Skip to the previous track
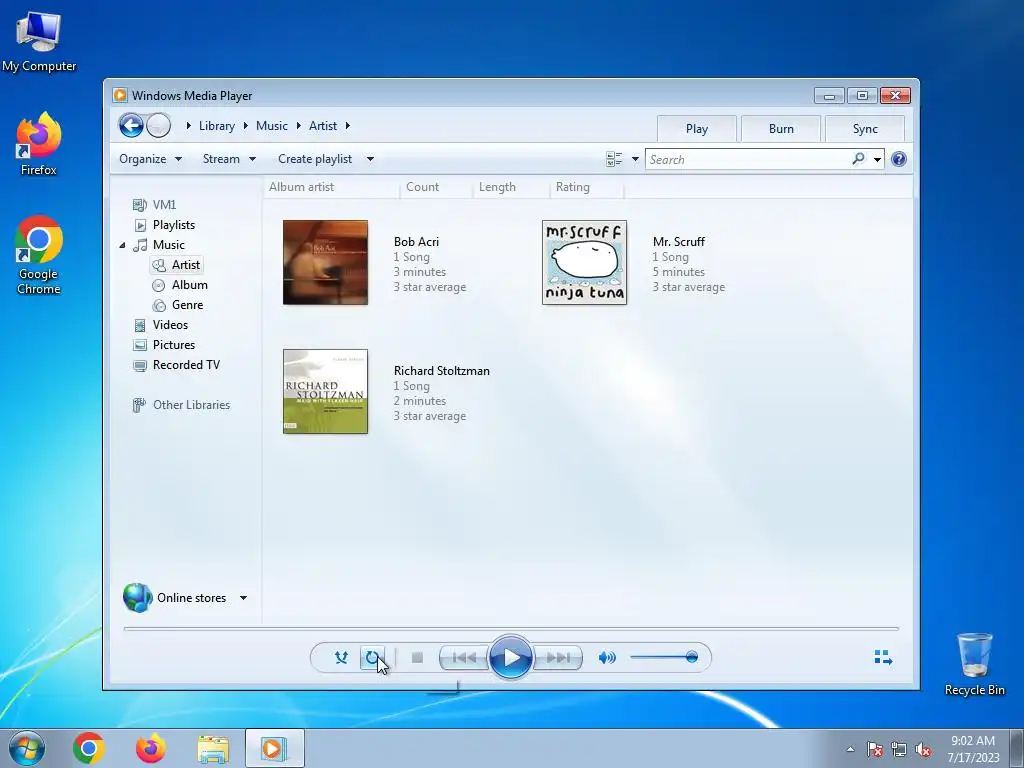Image resolution: width=1024 pixels, height=768 pixels. click(x=464, y=658)
